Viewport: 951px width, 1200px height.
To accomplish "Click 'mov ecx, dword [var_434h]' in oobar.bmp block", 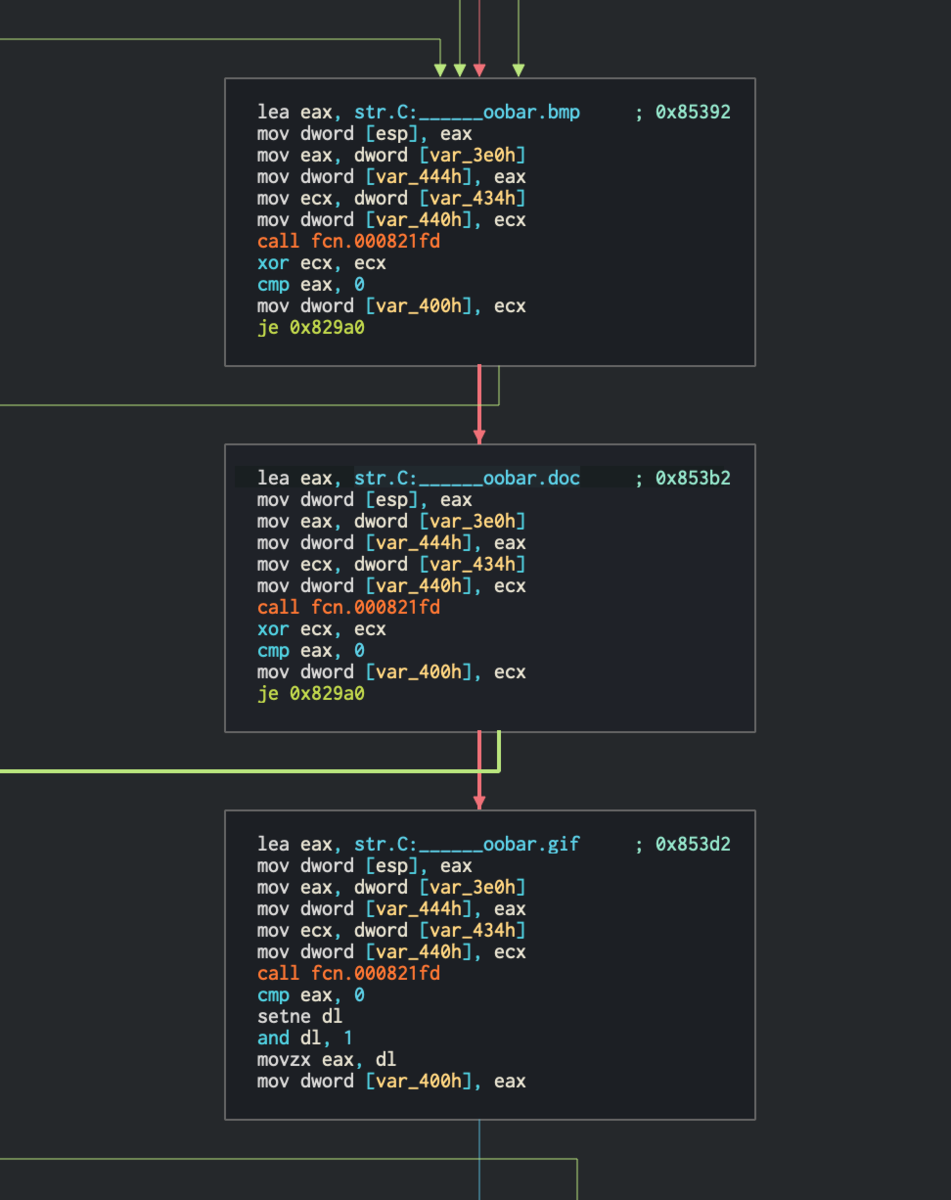I will [391, 198].
